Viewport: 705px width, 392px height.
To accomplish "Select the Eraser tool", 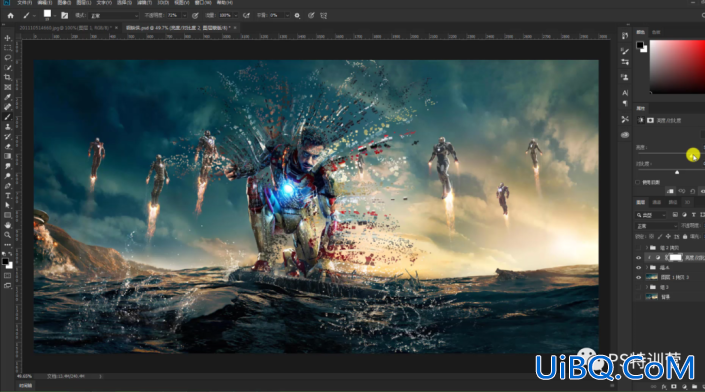I will pyautogui.click(x=8, y=147).
